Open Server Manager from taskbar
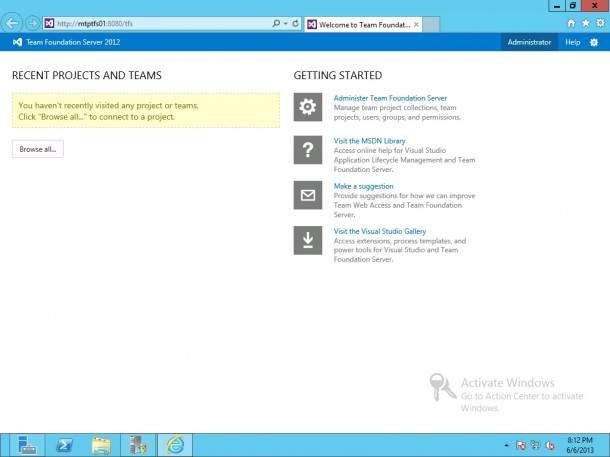610x457 pixels. pyautogui.click(x=27, y=445)
